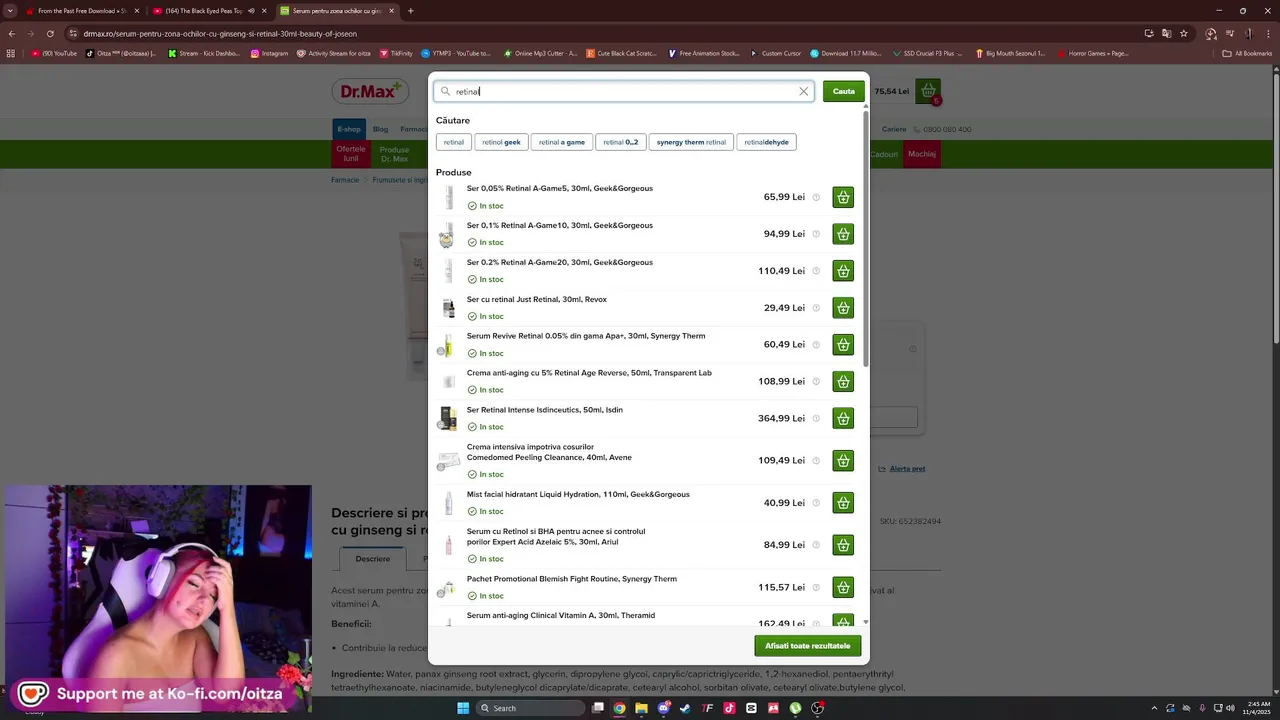Image resolution: width=1280 pixels, height=720 pixels.
Task: Click price info icon for 65,99 Lei product
Action: tap(816, 197)
